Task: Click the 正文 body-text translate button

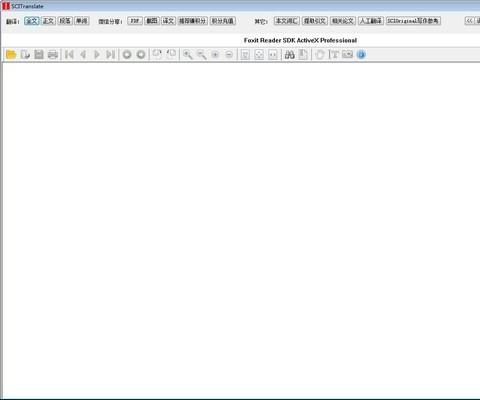Action: 48,21
